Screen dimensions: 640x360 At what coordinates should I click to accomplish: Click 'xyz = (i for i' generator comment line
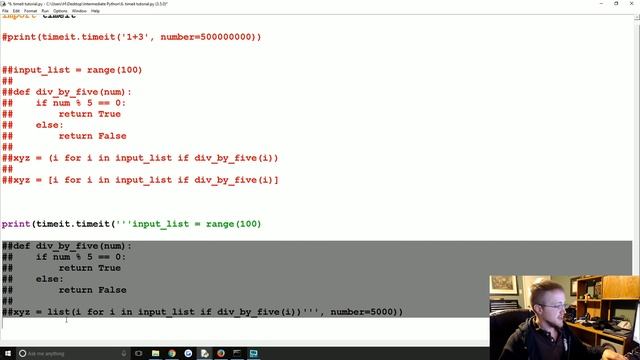coord(140,158)
